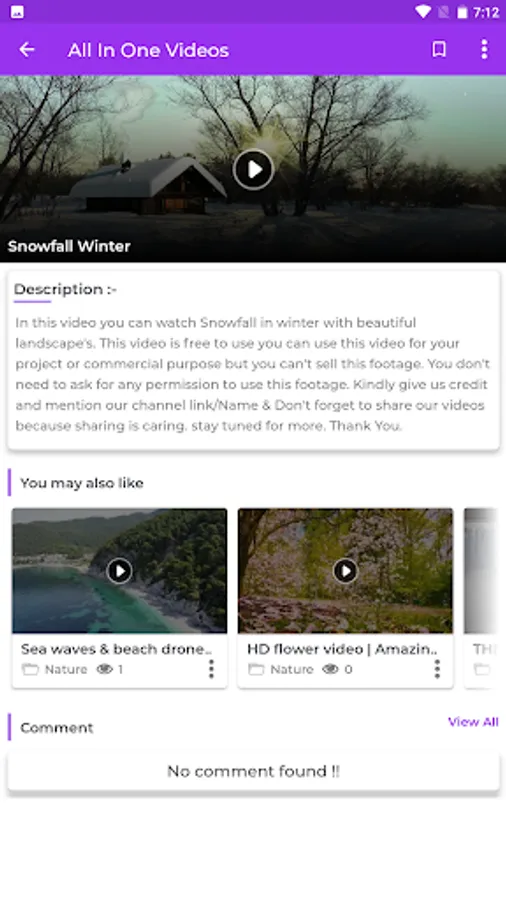Play the Snowfall Winter video

(254, 169)
